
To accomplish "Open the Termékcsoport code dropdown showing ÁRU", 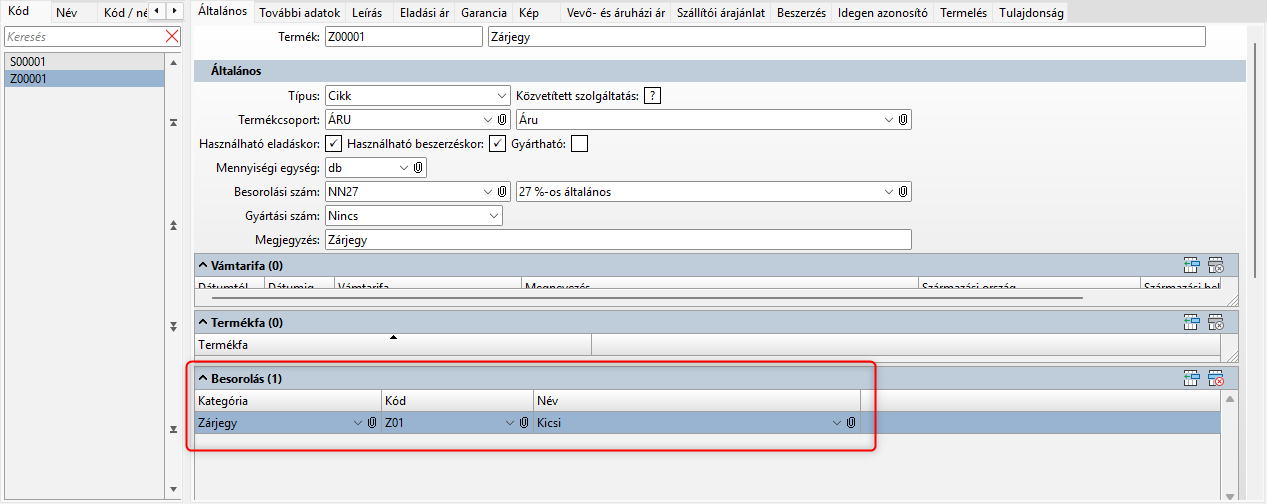I will (487, 119).
